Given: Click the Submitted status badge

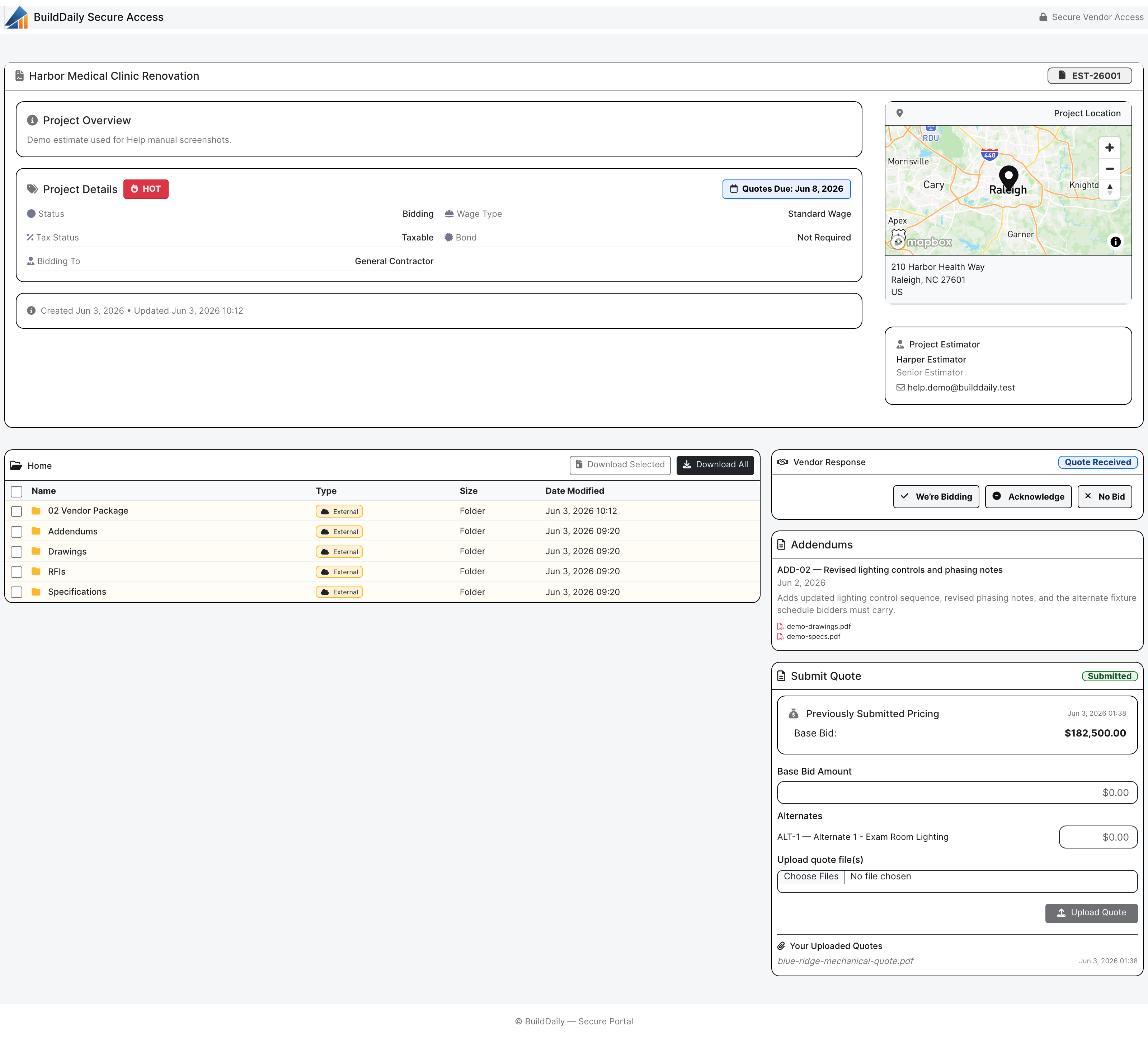Looking at the screenshot, I should [1109, 675].
